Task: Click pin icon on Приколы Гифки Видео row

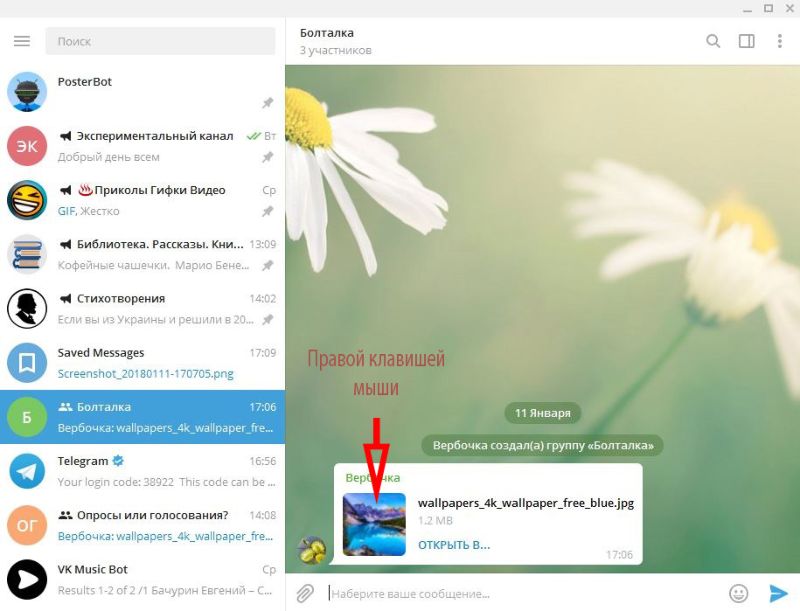Action: pyautogui.click(x=267, y=211)
